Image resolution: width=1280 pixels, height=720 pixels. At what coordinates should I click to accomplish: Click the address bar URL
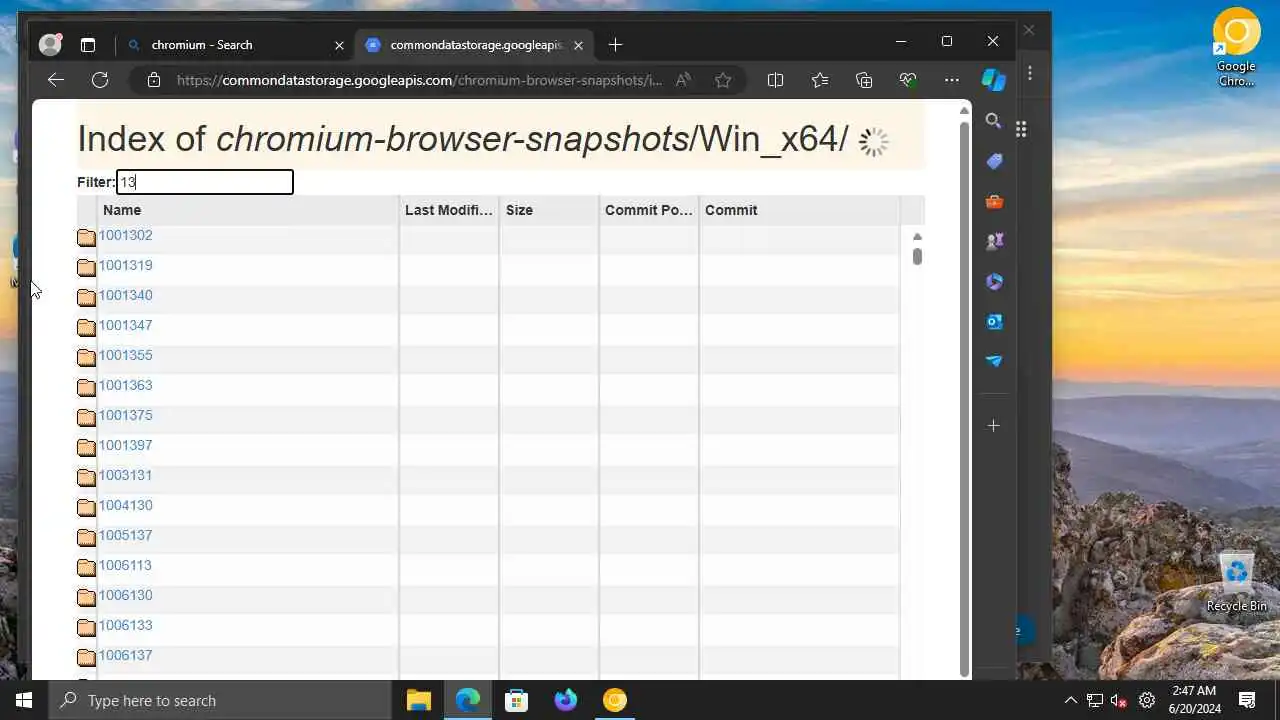pyautogui.click(x=419, y=80)
